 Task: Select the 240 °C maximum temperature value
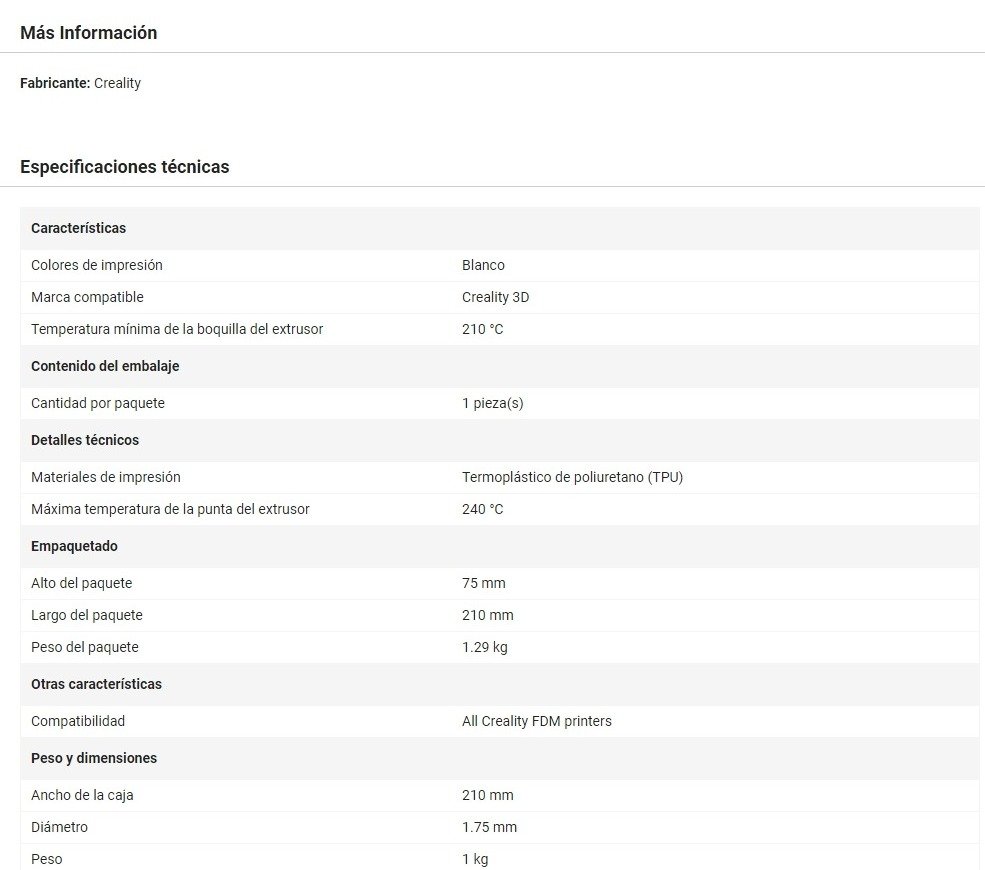tap(482, 509)
